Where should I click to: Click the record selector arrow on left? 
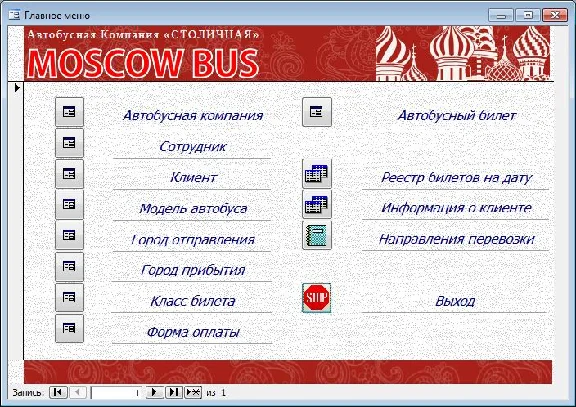[17, 88]
